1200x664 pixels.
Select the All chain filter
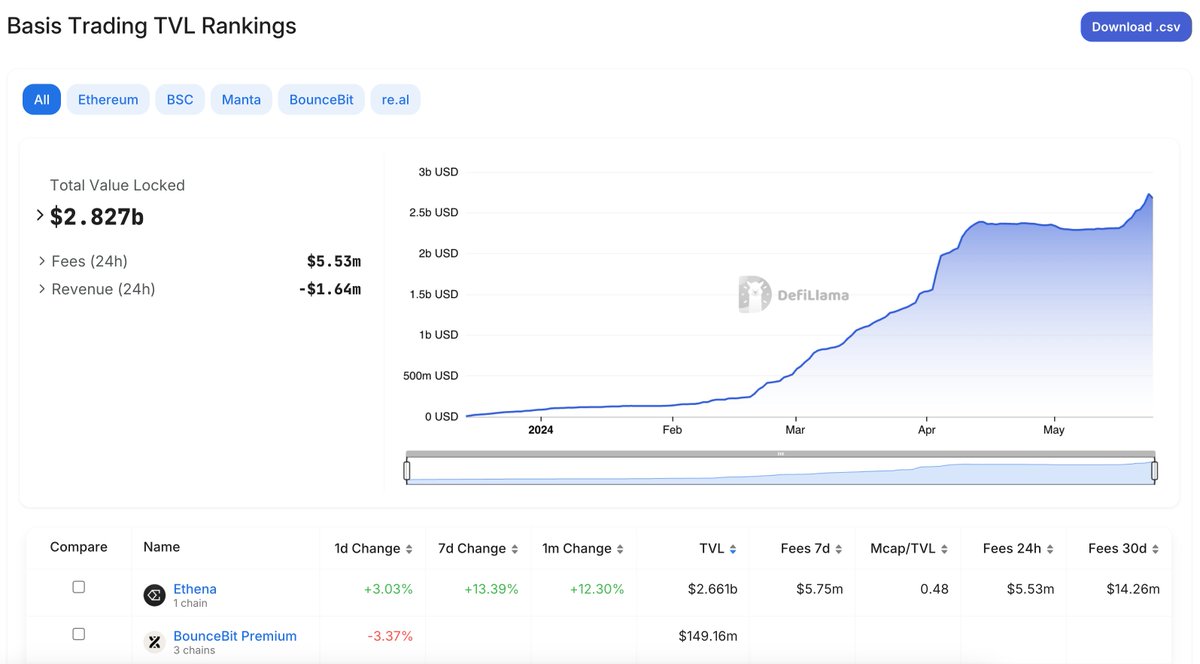tap(42, 99)
